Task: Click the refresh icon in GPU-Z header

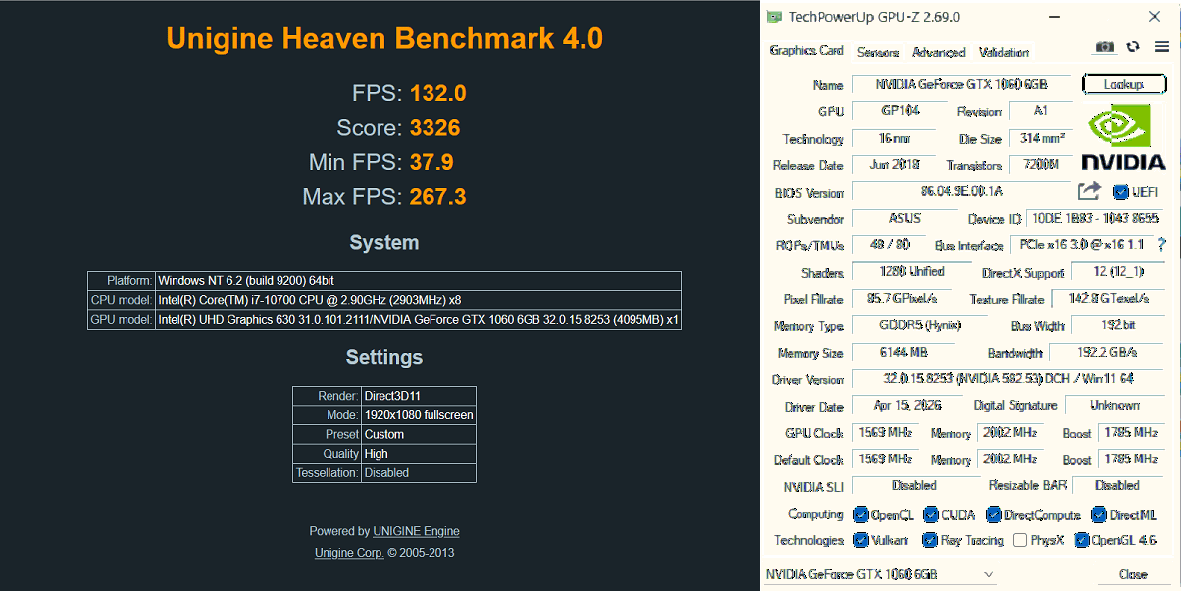Action: pyautogui.click(x=1133, y=47)
